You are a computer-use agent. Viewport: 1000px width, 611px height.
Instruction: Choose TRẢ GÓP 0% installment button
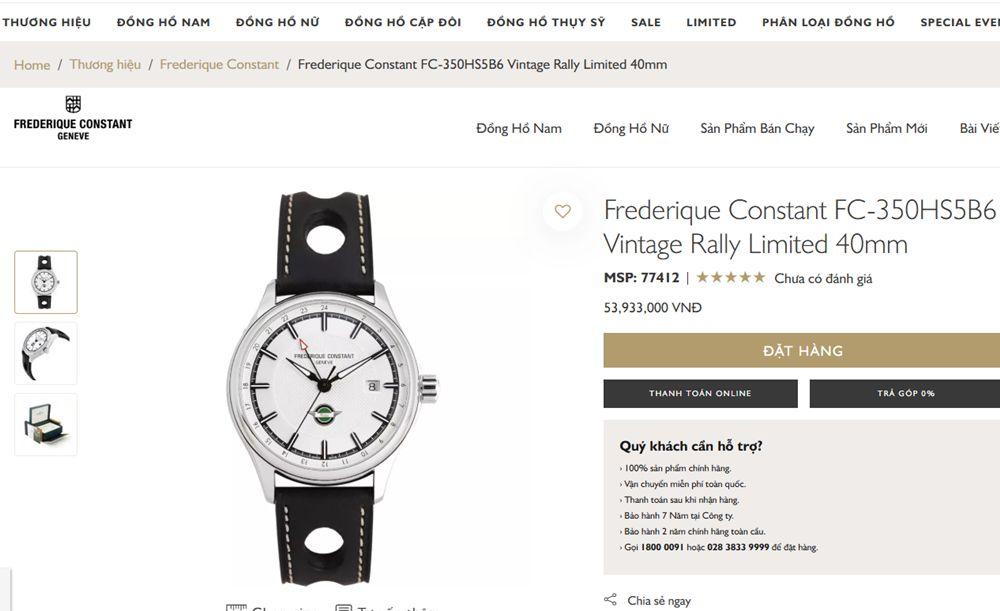[905, 394]
